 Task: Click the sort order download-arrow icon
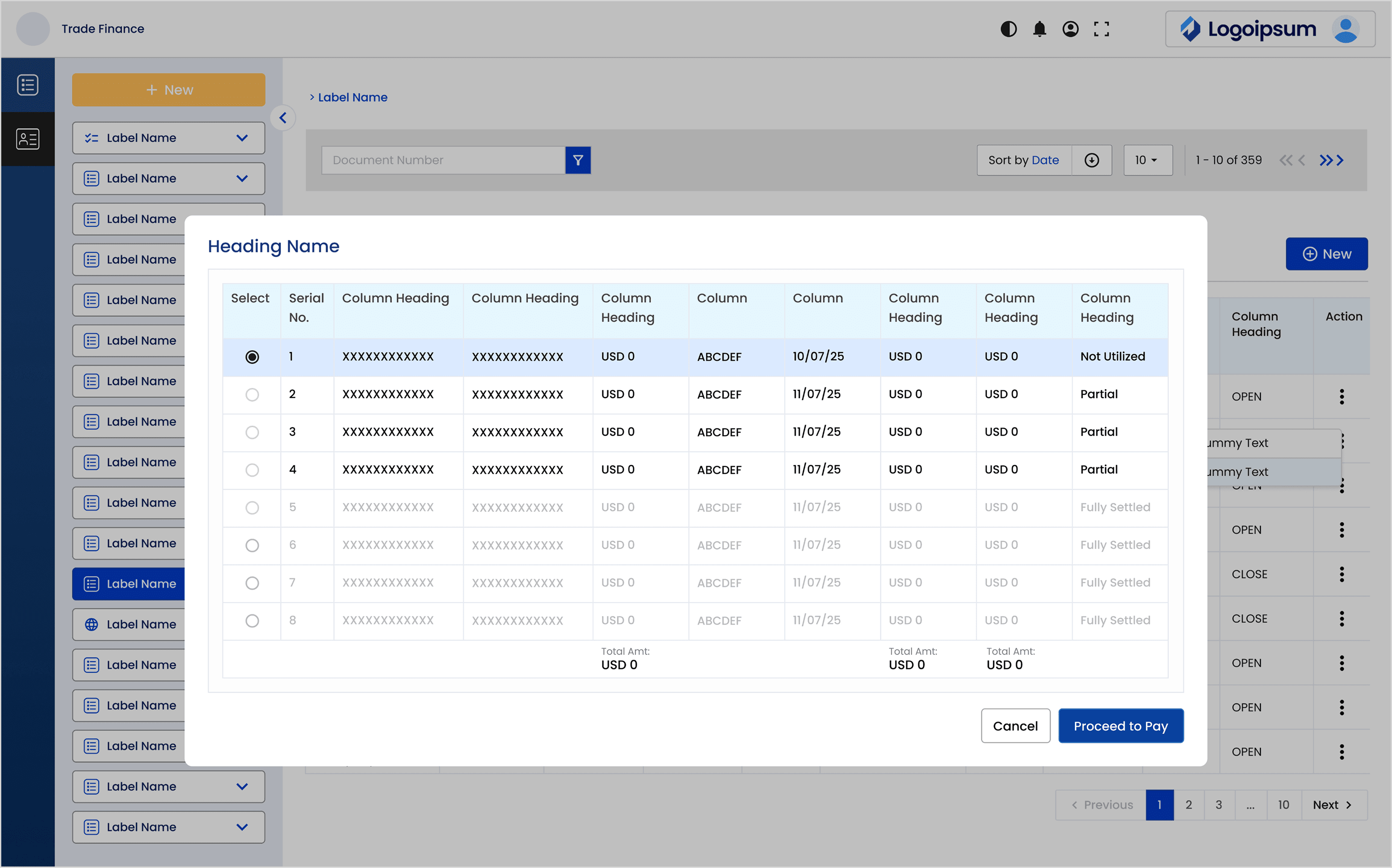tap(1091, 160)
